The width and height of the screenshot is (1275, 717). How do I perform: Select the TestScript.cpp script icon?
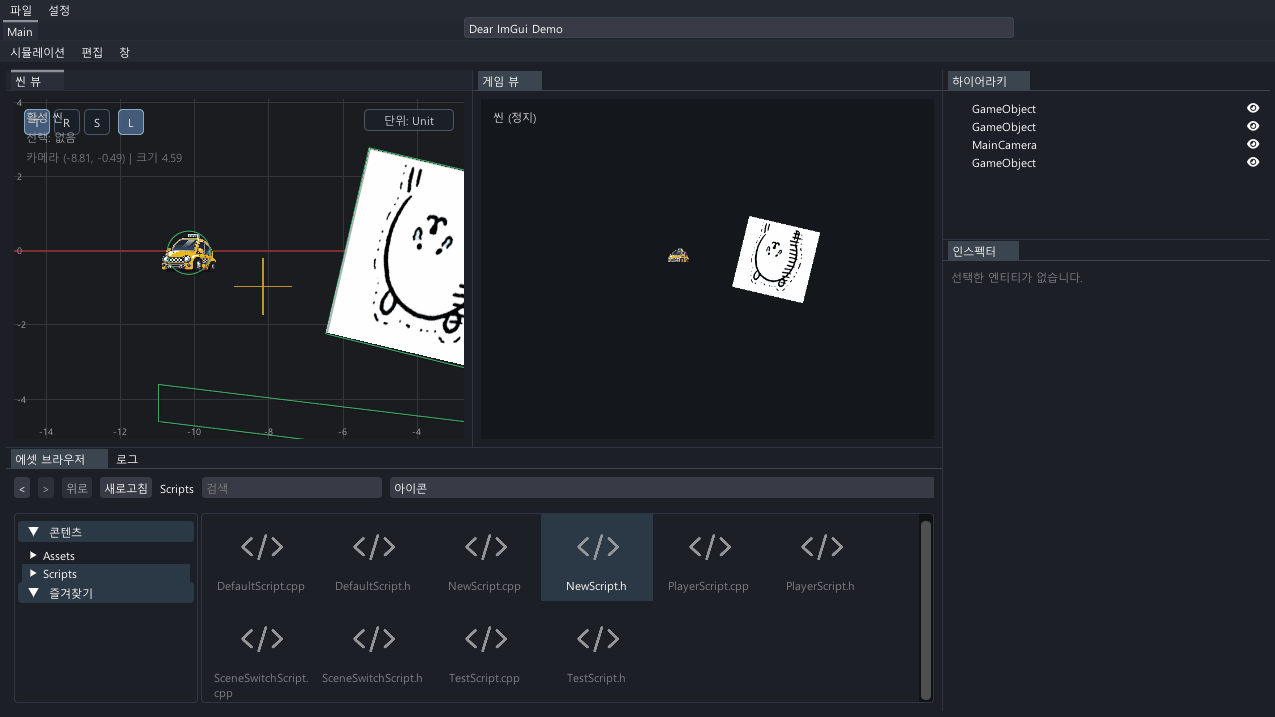(485, 639)
